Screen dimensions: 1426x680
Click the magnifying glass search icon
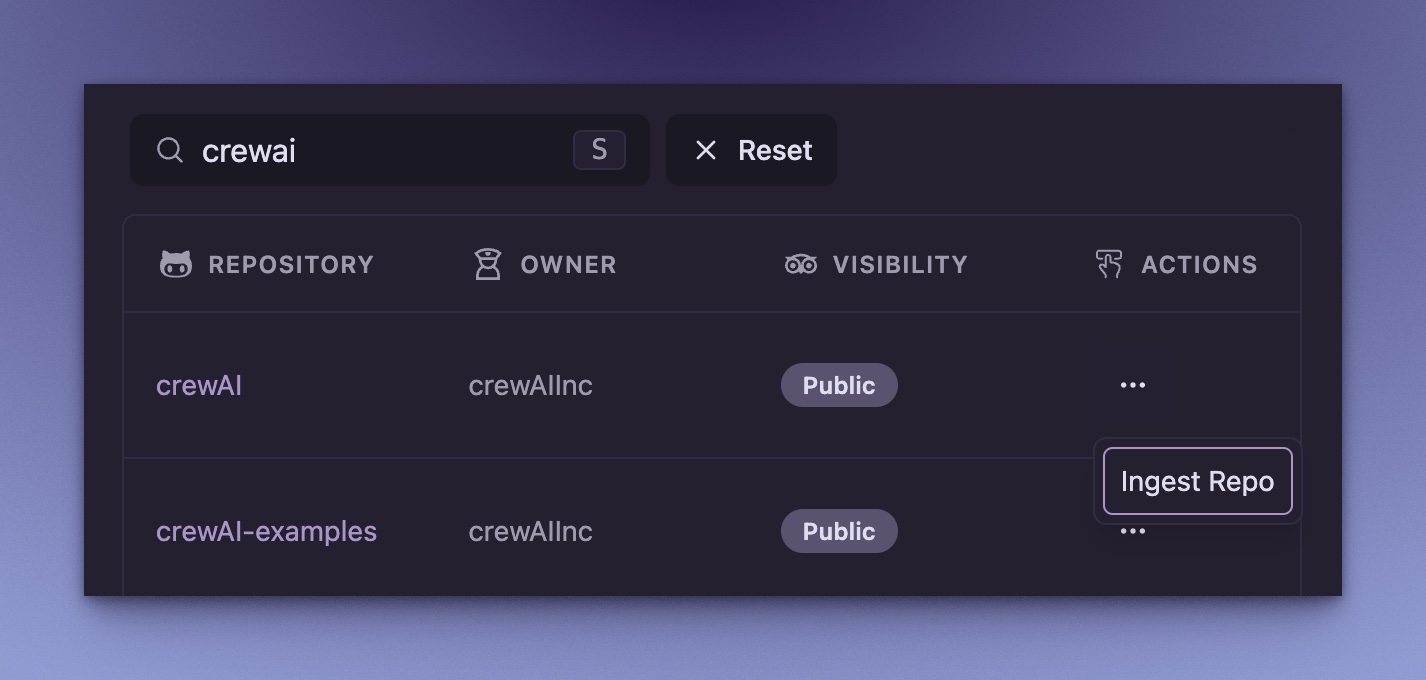pyautogui.click(x=170, y=150)
